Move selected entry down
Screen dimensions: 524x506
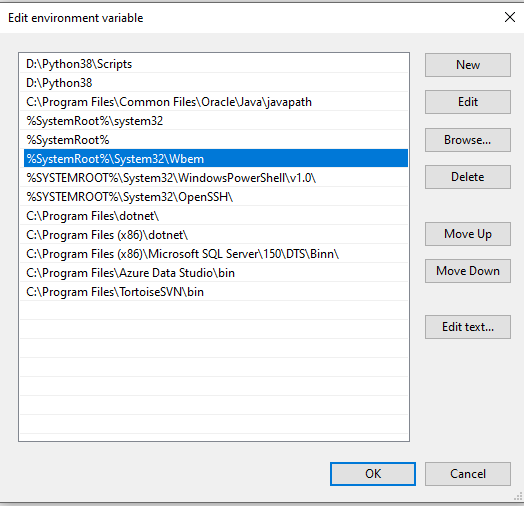[x=468, y=271]
